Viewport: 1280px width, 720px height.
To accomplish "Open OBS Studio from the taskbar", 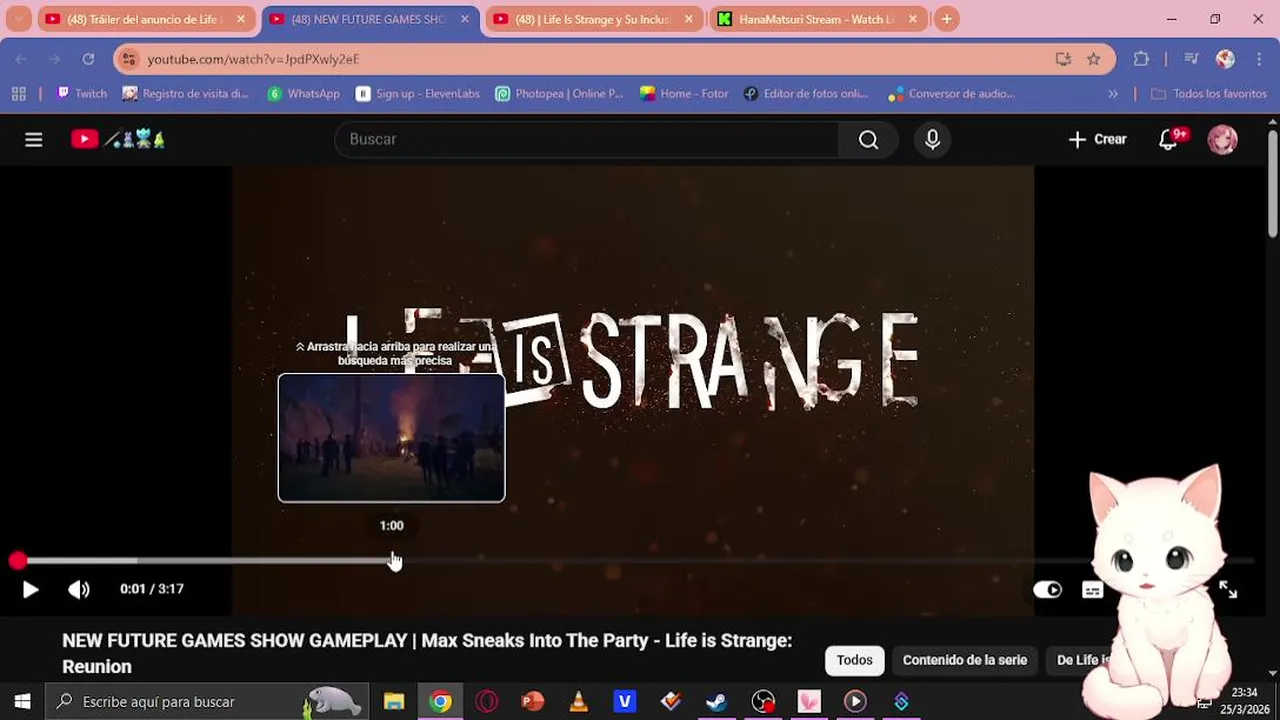I will [763, 702].
